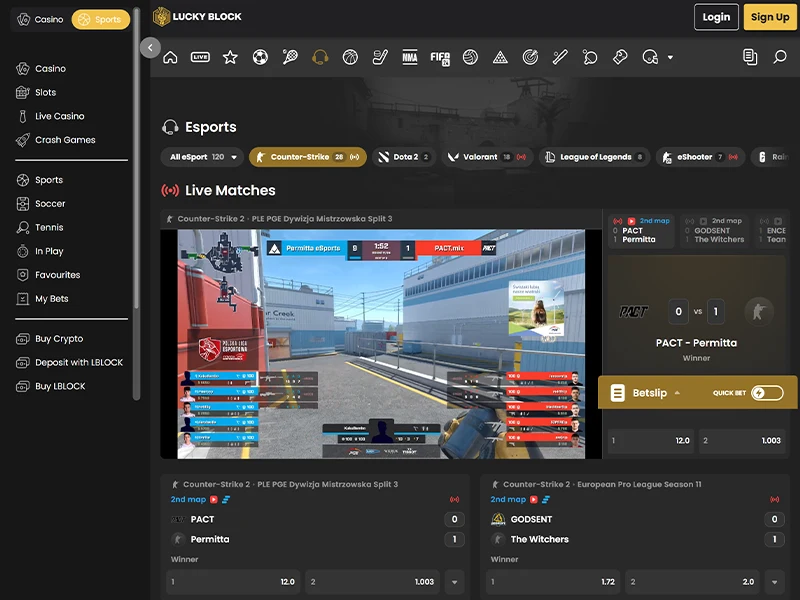Click the live stream video
Viewport: 800px width, 600px height.
coord(381,344)
